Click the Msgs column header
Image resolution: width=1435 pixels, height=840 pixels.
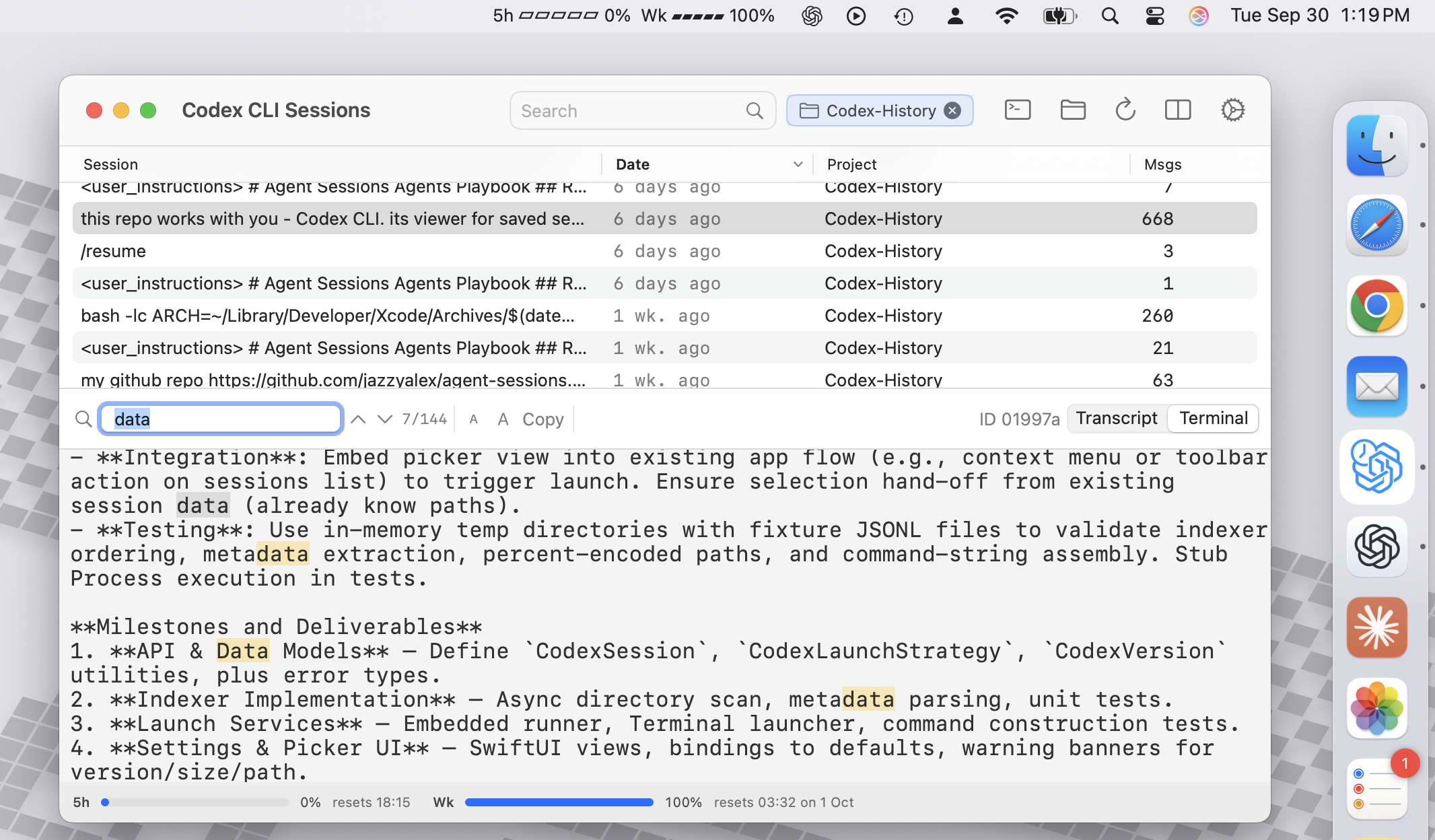point(1162,164)
